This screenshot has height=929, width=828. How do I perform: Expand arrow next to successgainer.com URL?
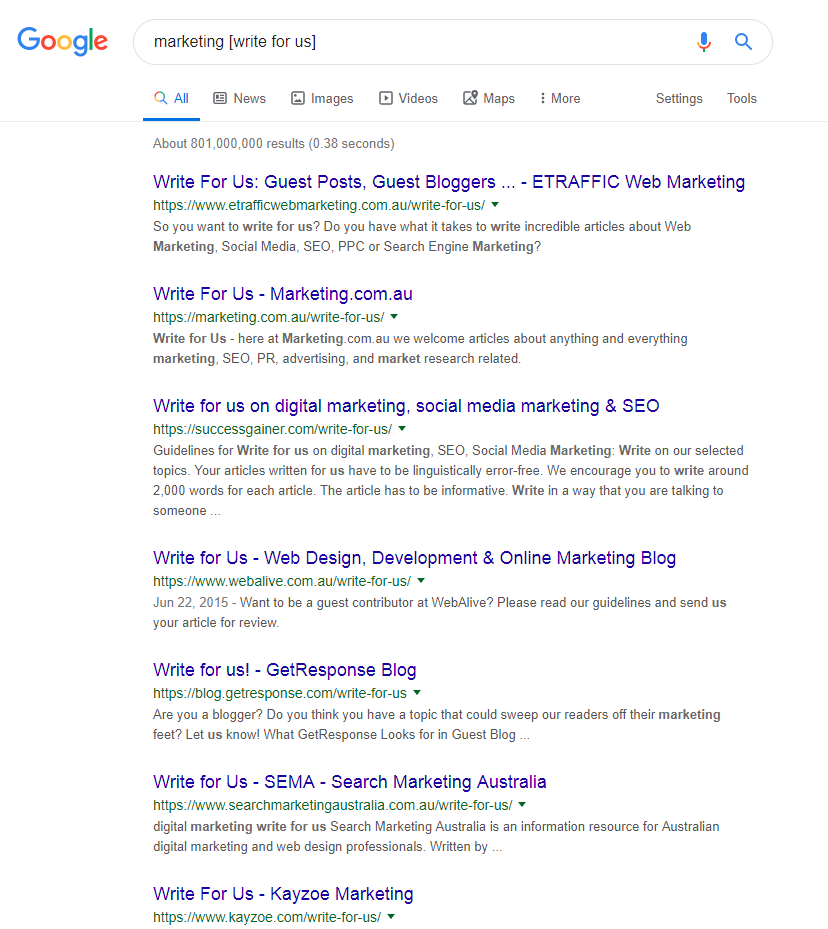(402, 428)
